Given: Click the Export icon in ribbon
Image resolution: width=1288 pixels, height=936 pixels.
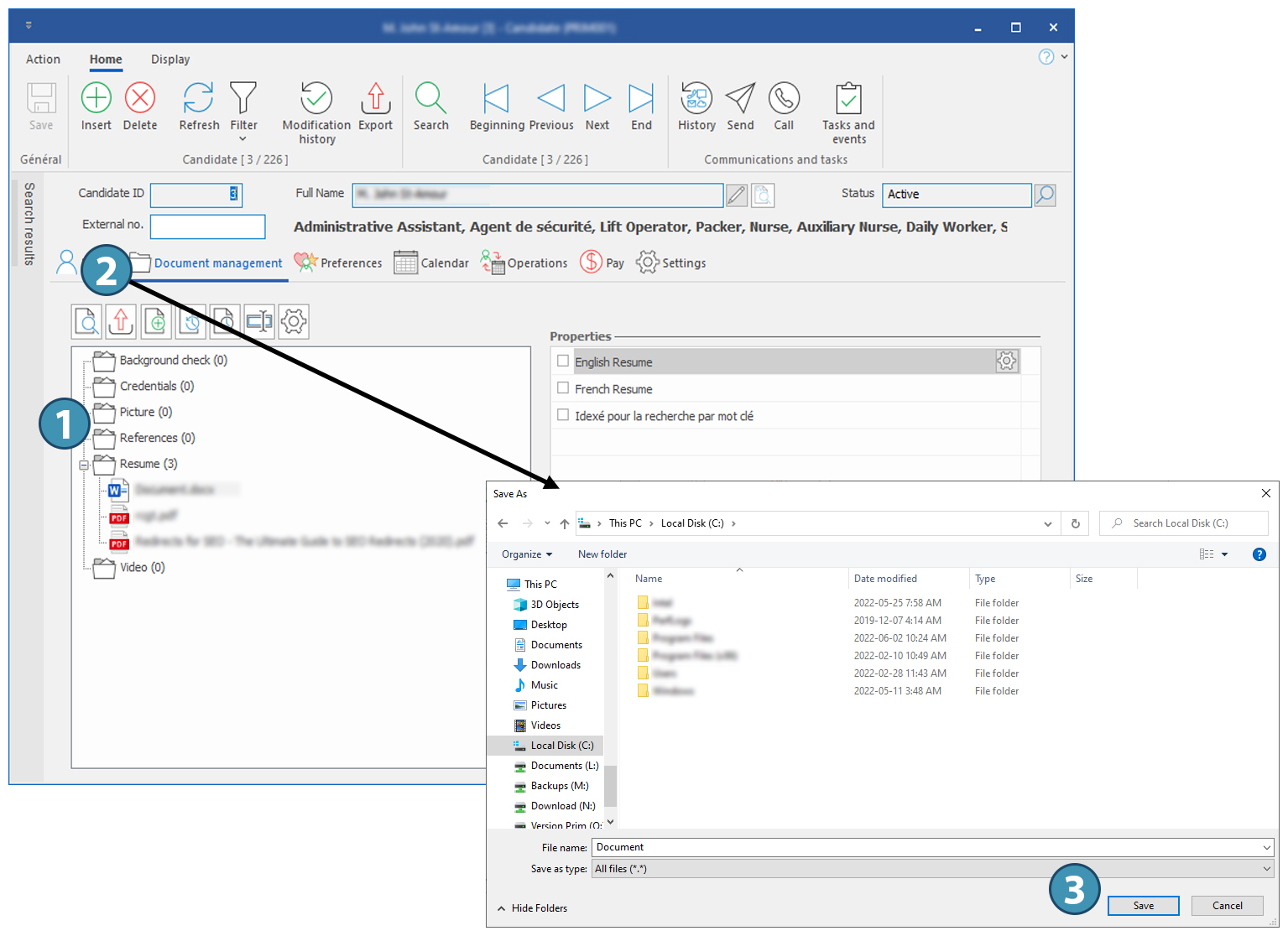Looking at the screenshot, I should click(375, 99).
